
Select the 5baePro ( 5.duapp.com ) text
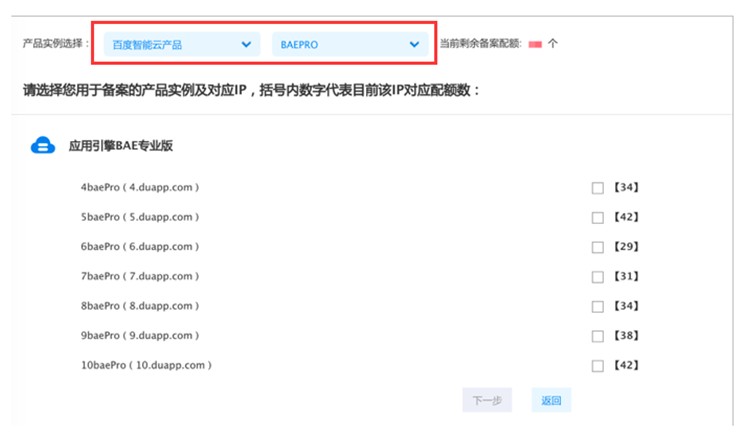click(140, 217)
